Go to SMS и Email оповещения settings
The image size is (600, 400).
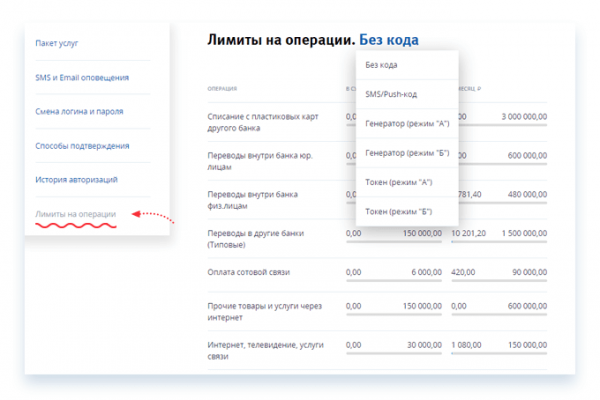82,78
